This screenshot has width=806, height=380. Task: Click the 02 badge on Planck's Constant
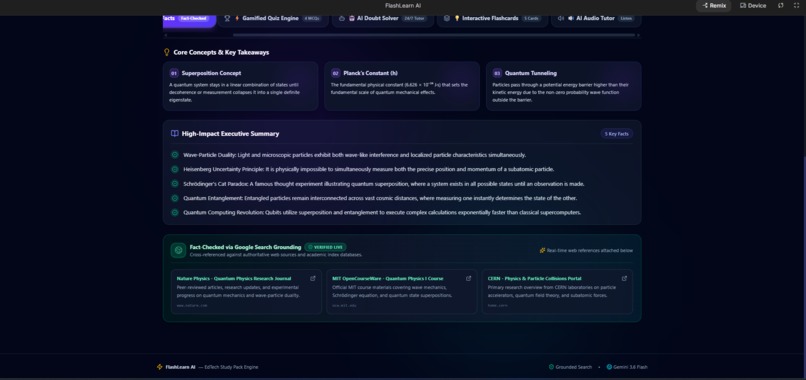pos(336,73)
